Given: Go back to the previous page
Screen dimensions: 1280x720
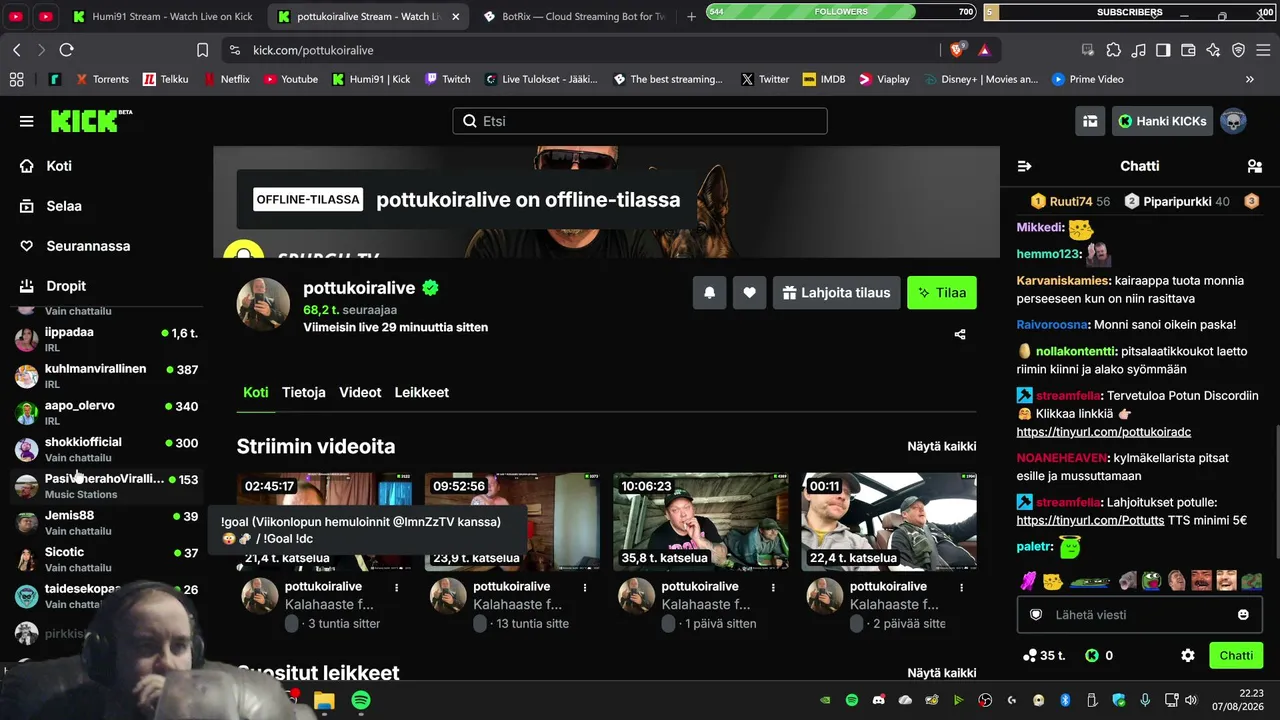Looking at the screenshot, I should [x=17, y=50].
